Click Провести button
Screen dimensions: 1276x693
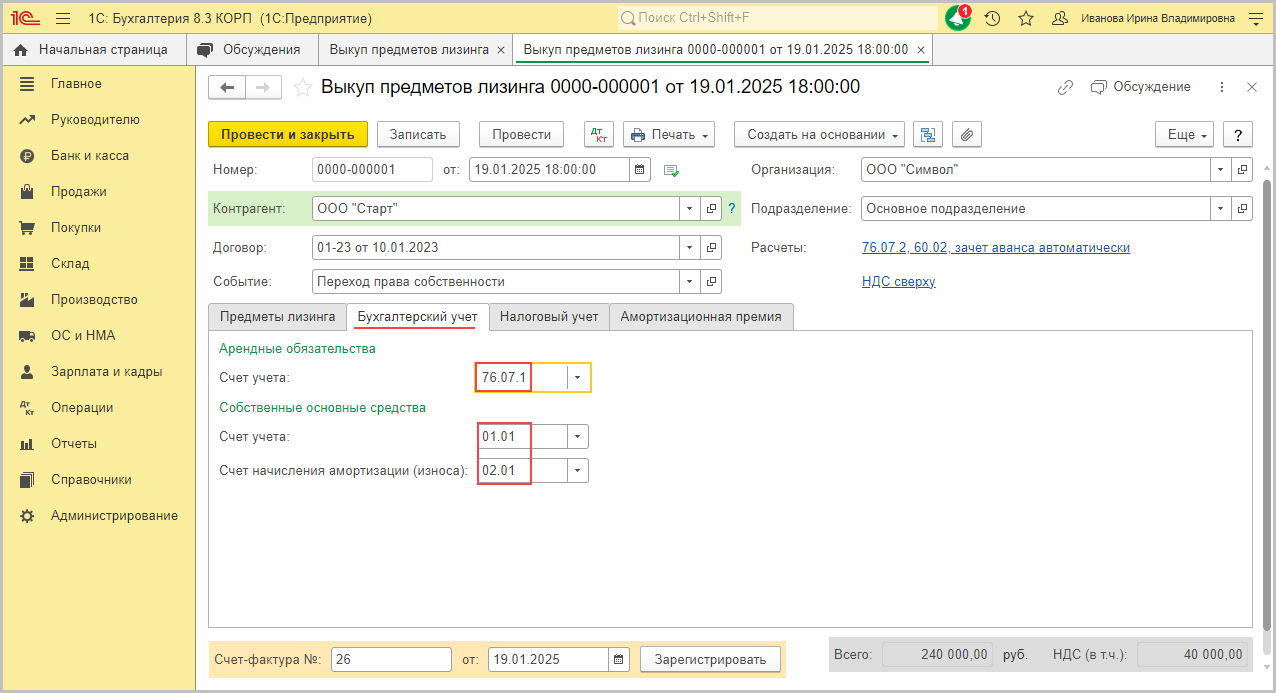point(522,134)
